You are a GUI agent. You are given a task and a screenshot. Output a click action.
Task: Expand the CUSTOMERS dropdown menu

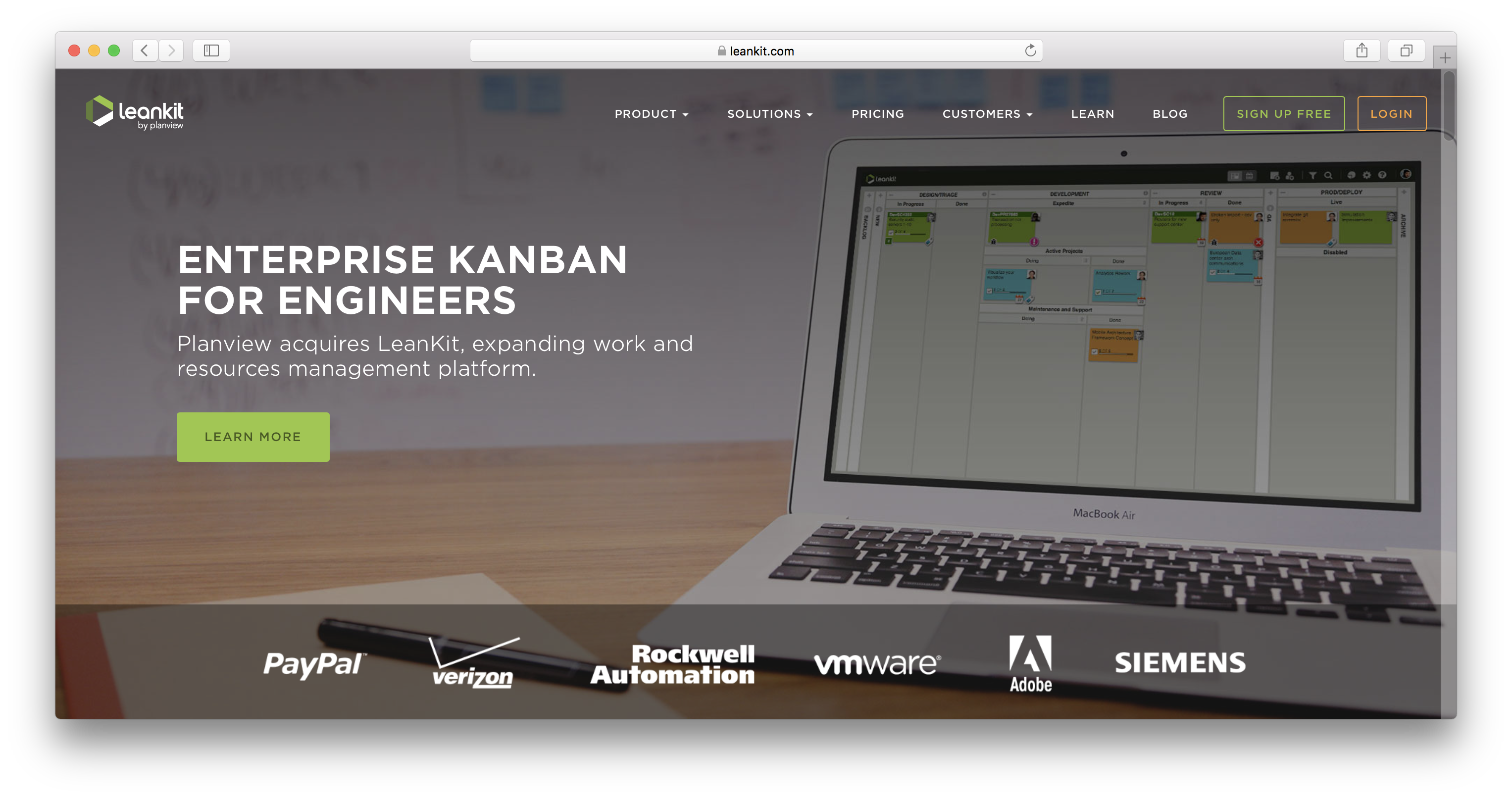tap(986, 113)
